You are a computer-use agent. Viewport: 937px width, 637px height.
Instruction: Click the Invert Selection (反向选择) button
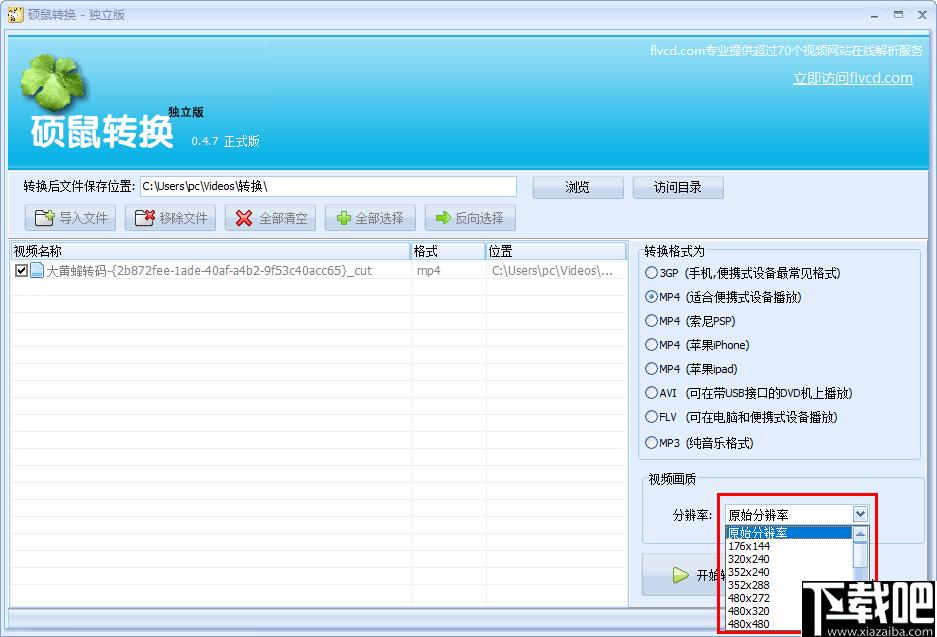(470, 218)
